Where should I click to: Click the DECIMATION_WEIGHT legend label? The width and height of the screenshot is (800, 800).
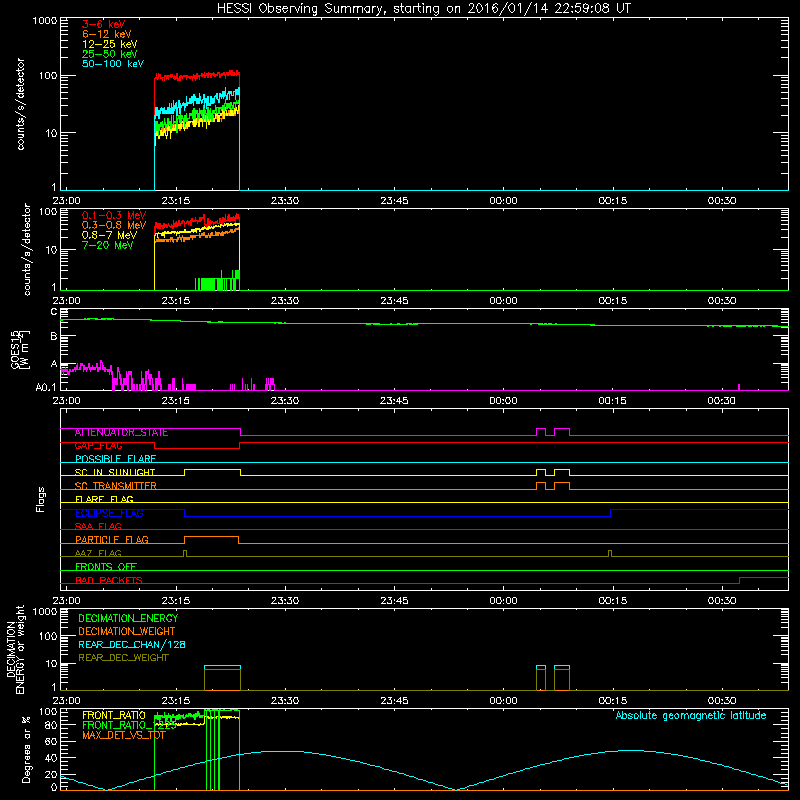(127, 632)
